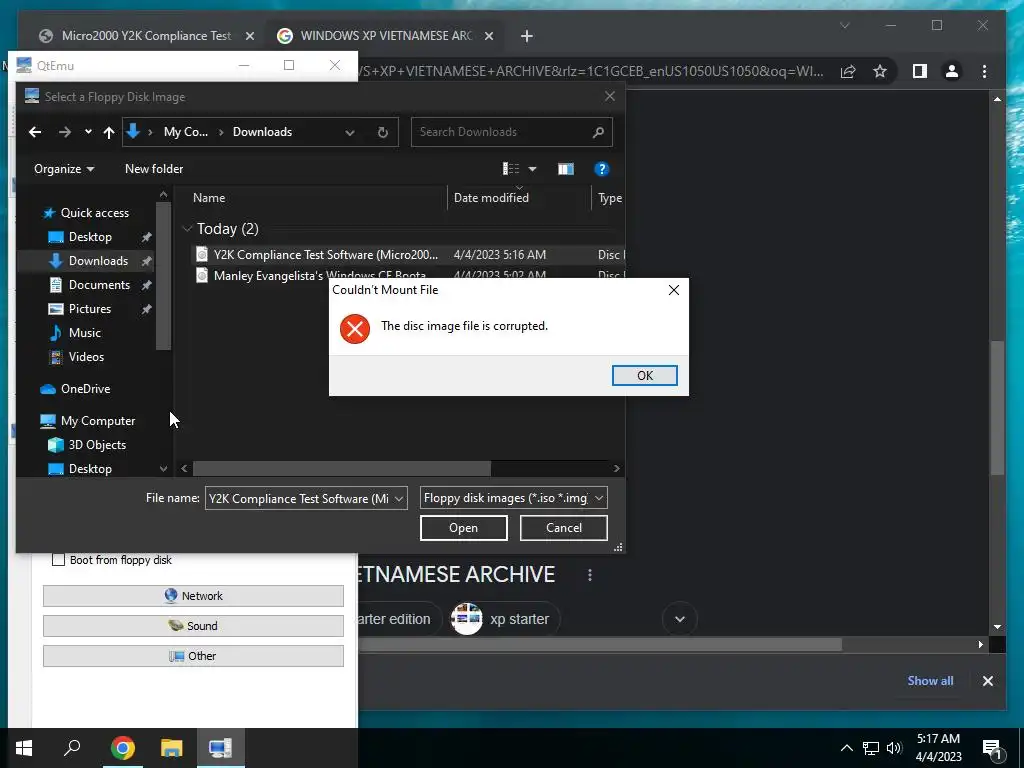
Task: Open the File name combo box dropdown
Action: point(398,498)
